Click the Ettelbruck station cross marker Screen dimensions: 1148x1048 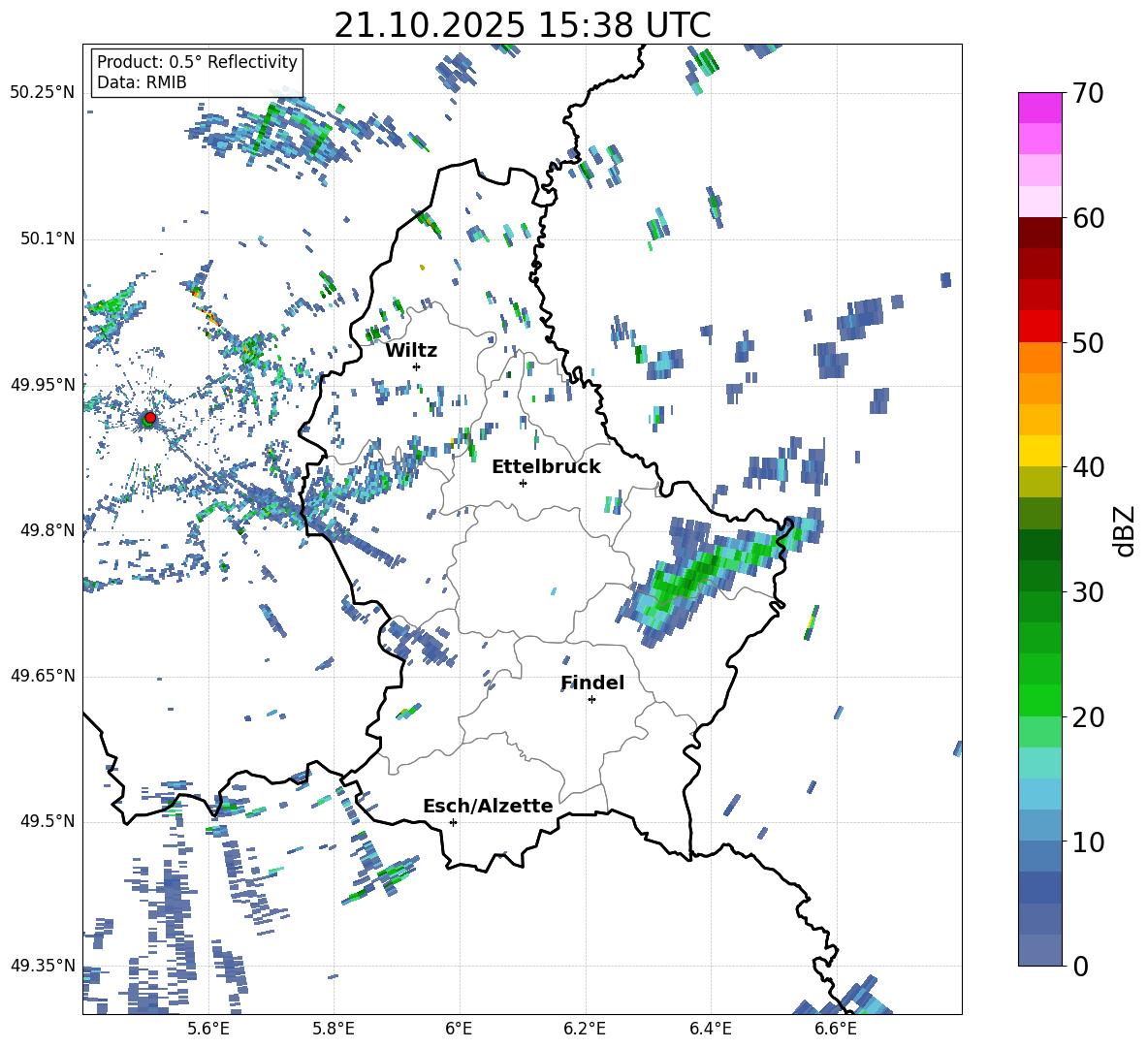523,483
